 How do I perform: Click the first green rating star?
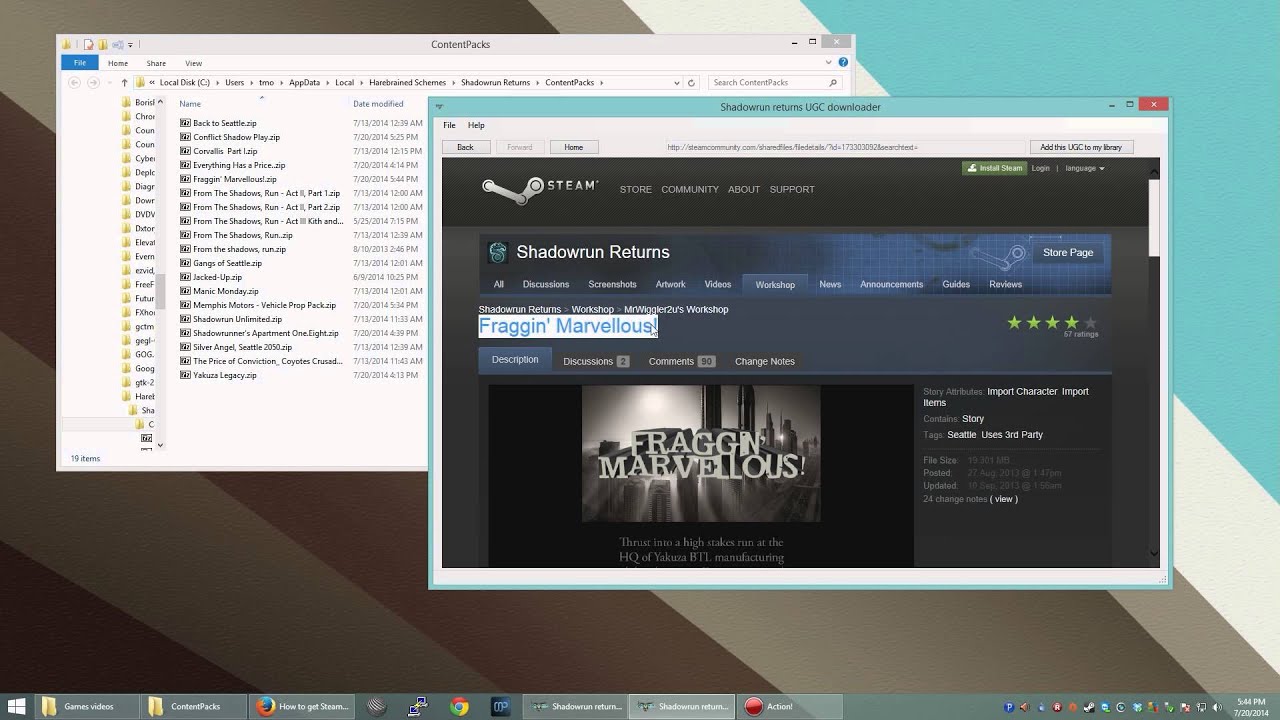click(x=1014, y=322)
